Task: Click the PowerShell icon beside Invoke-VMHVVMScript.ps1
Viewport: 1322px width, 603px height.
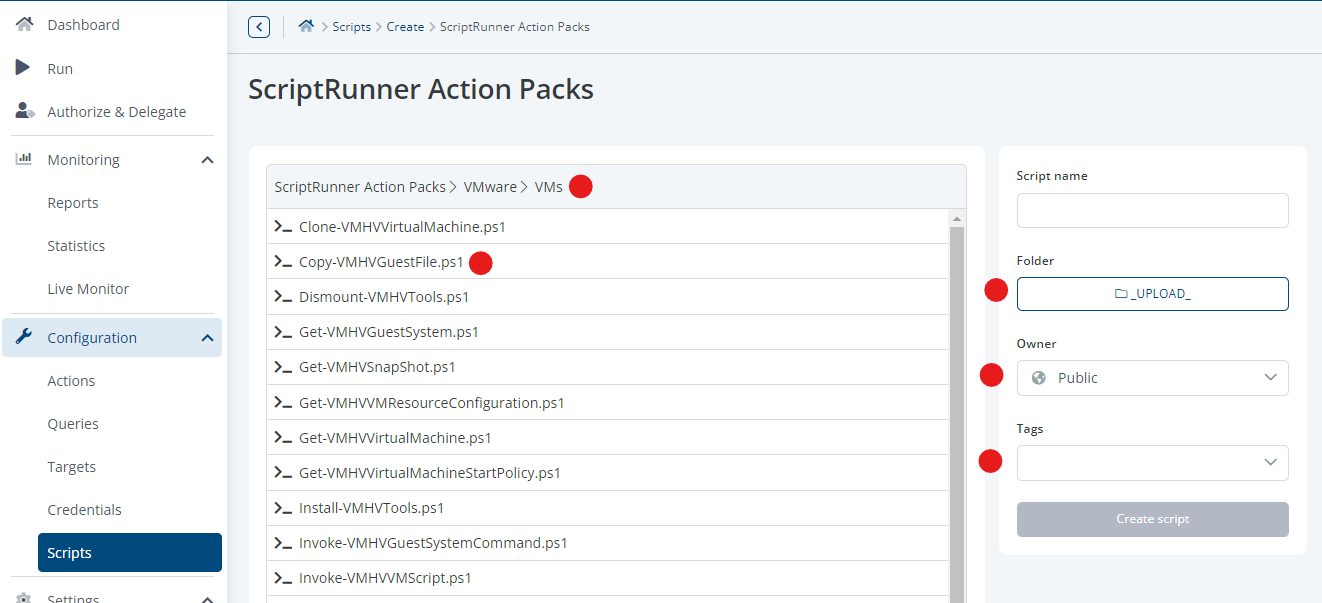Action: pyautogui.click(x=283, y=578)
